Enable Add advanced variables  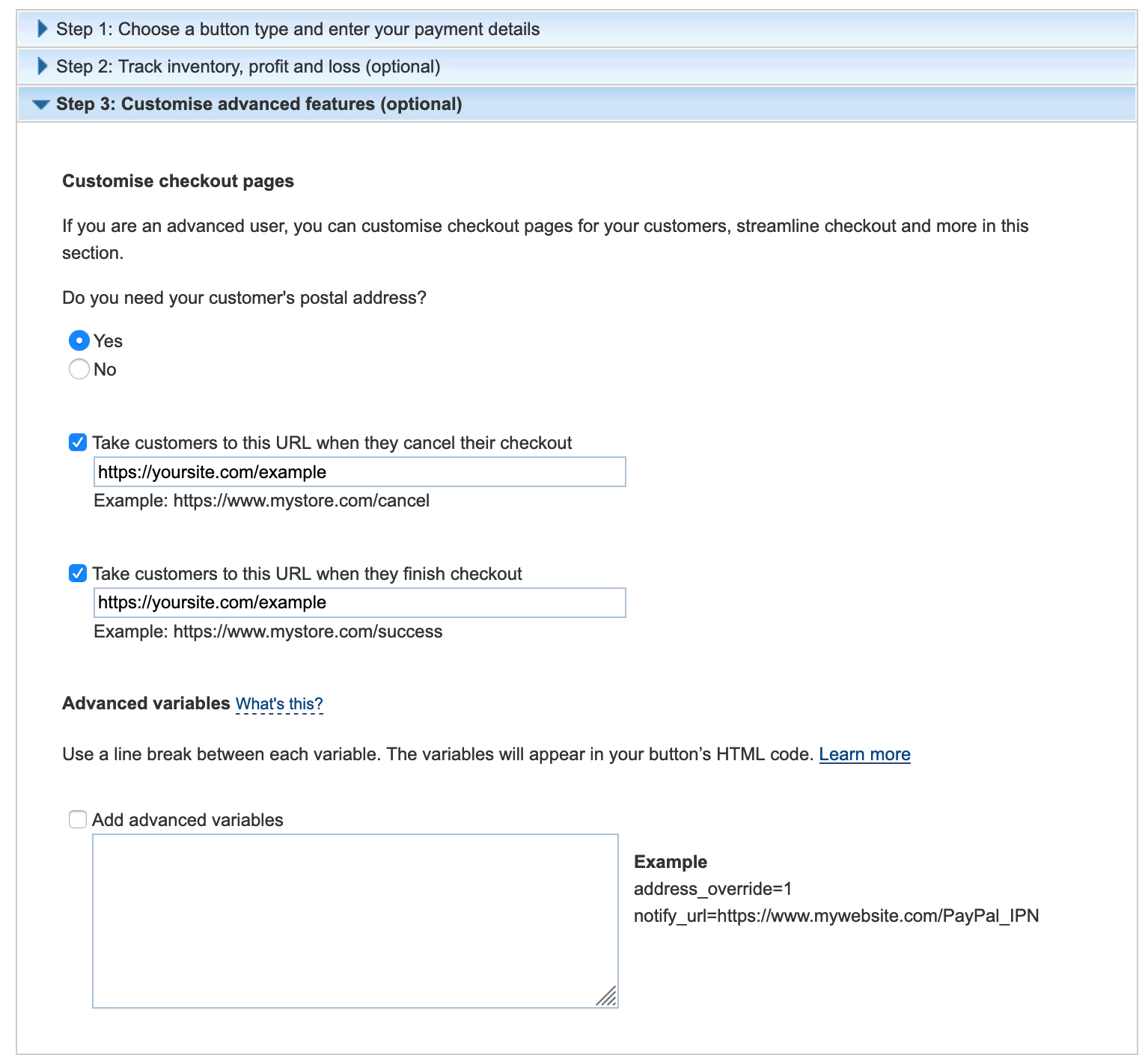(x=78, y=819)
